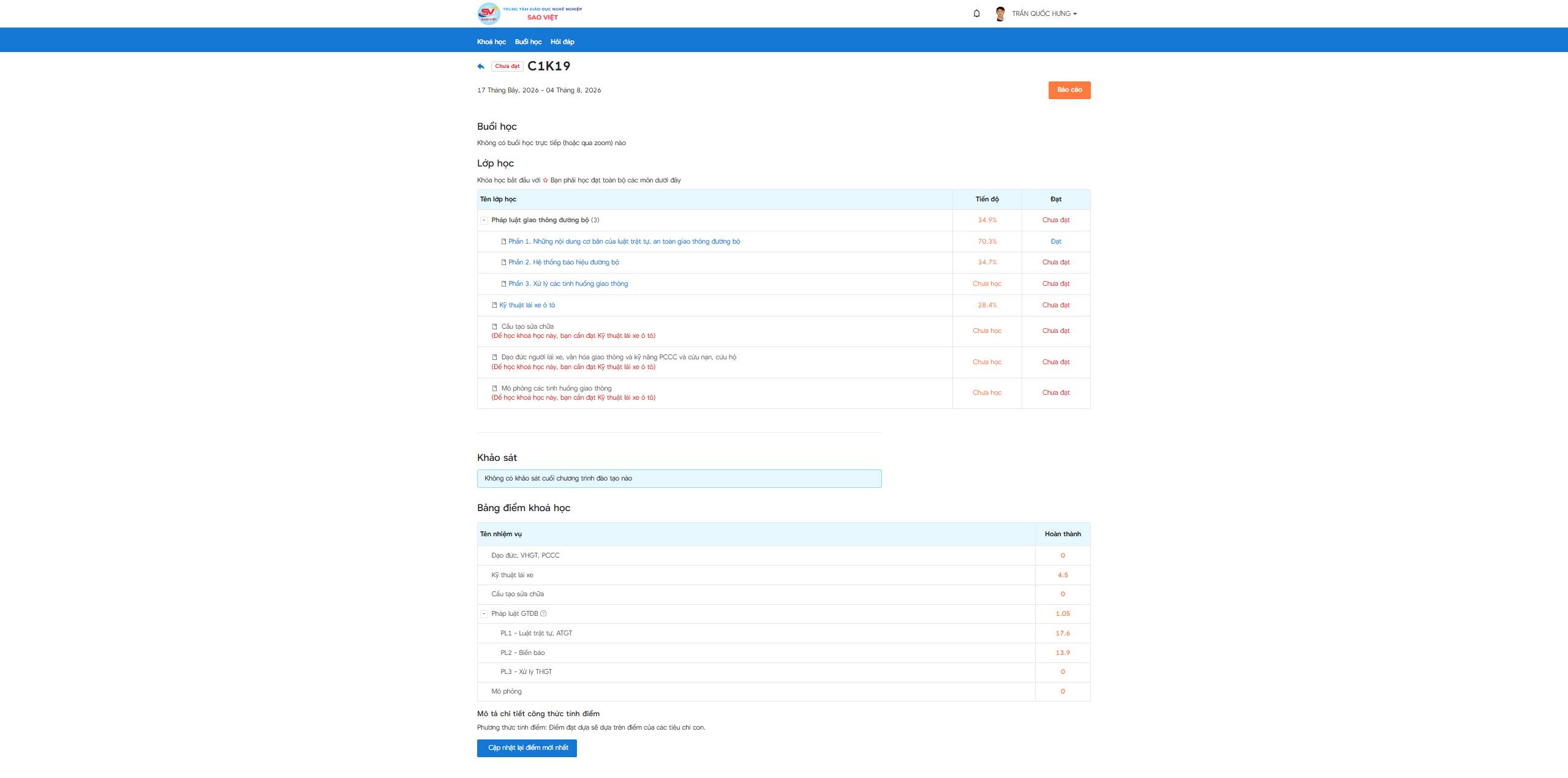Click the Đạo đức, VHGT, PCCC score row
This screenshot has height=778, width=1568.
click(x=783, y=556)
